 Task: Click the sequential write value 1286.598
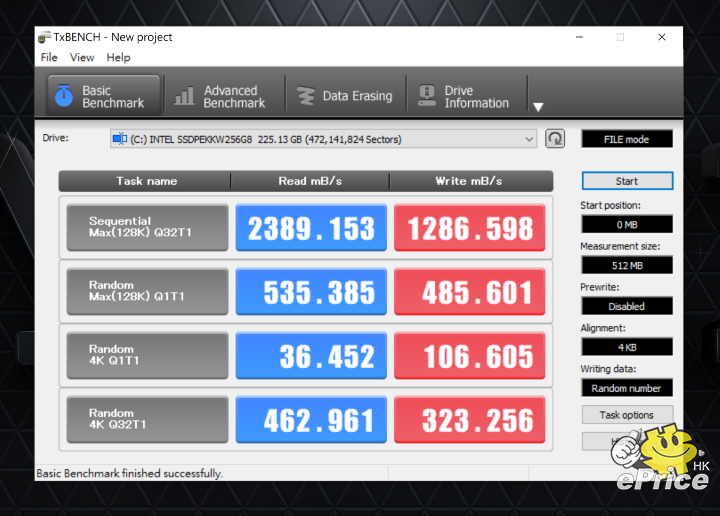pyautogui.click(x=470, y=227)
